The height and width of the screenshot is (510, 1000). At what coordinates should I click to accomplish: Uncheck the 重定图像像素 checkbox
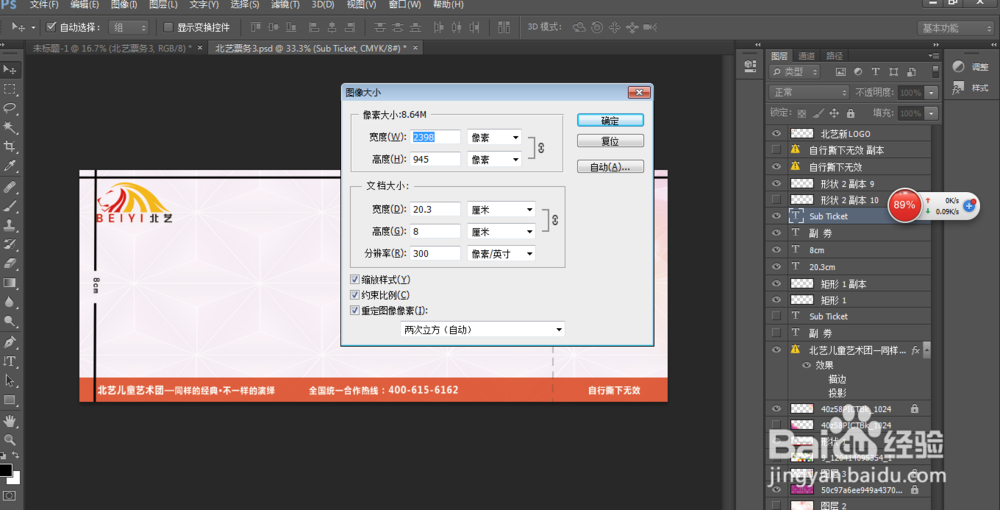(x=355, y=310)
